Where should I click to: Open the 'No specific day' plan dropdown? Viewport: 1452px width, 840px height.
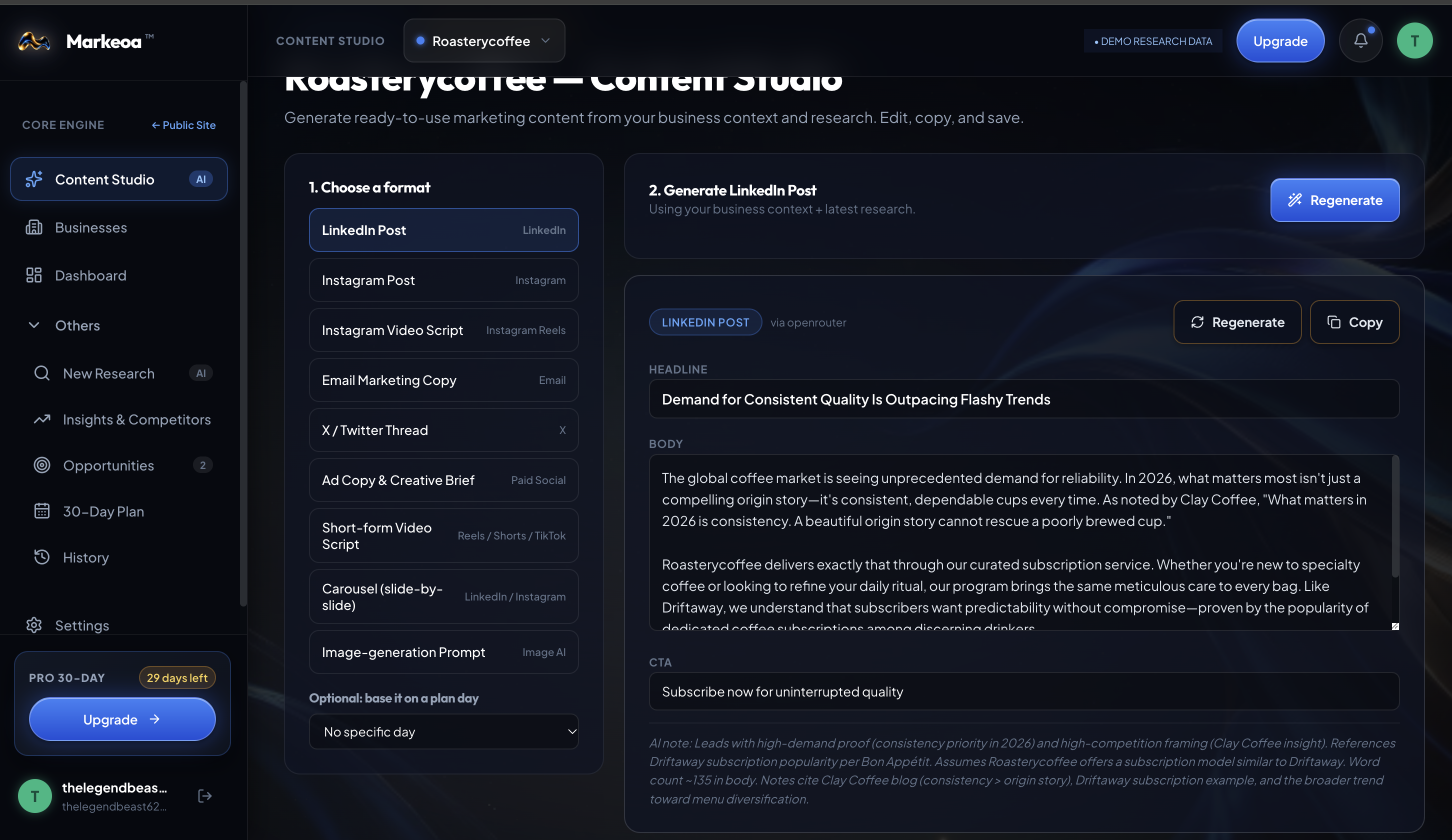(443, 731)
